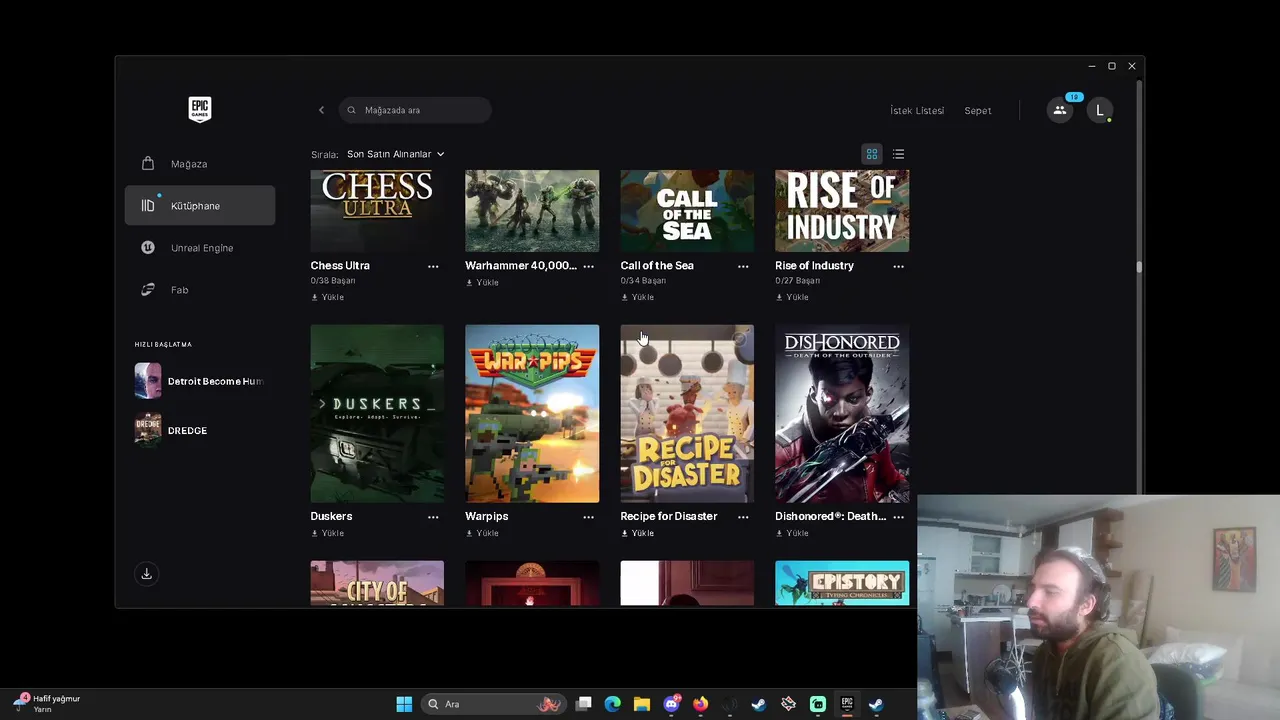The width and height of the screenshot is (1280, 720).
Task: Select the City of Gangsters cover
Action: 377,583
